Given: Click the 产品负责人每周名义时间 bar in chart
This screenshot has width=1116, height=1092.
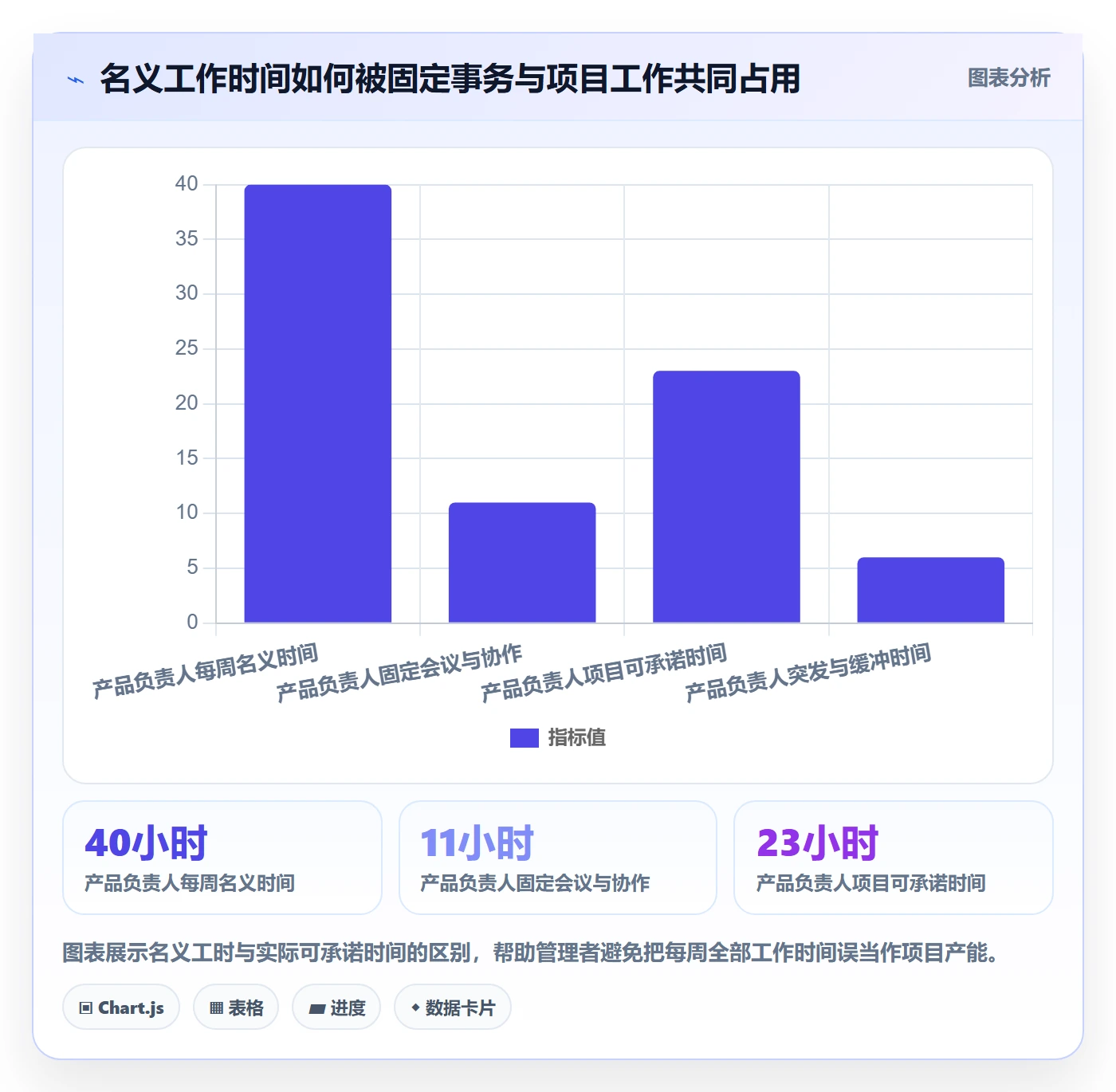Looking at the screenshot, I should (x=318, y=403).
